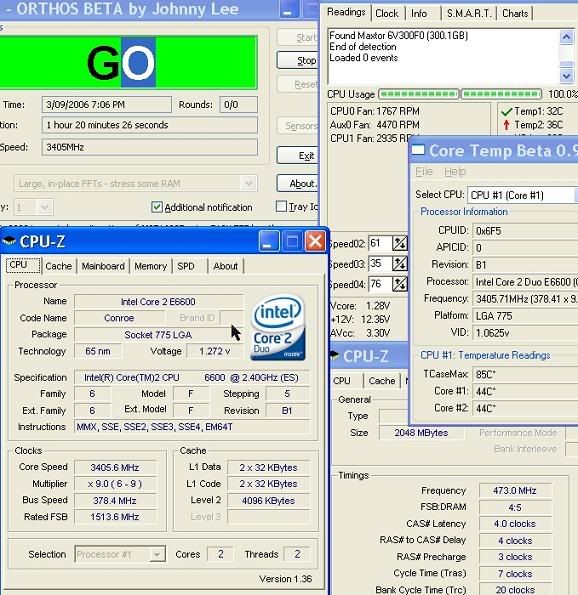Open the About tab in CPU-Z

(225, 266)
